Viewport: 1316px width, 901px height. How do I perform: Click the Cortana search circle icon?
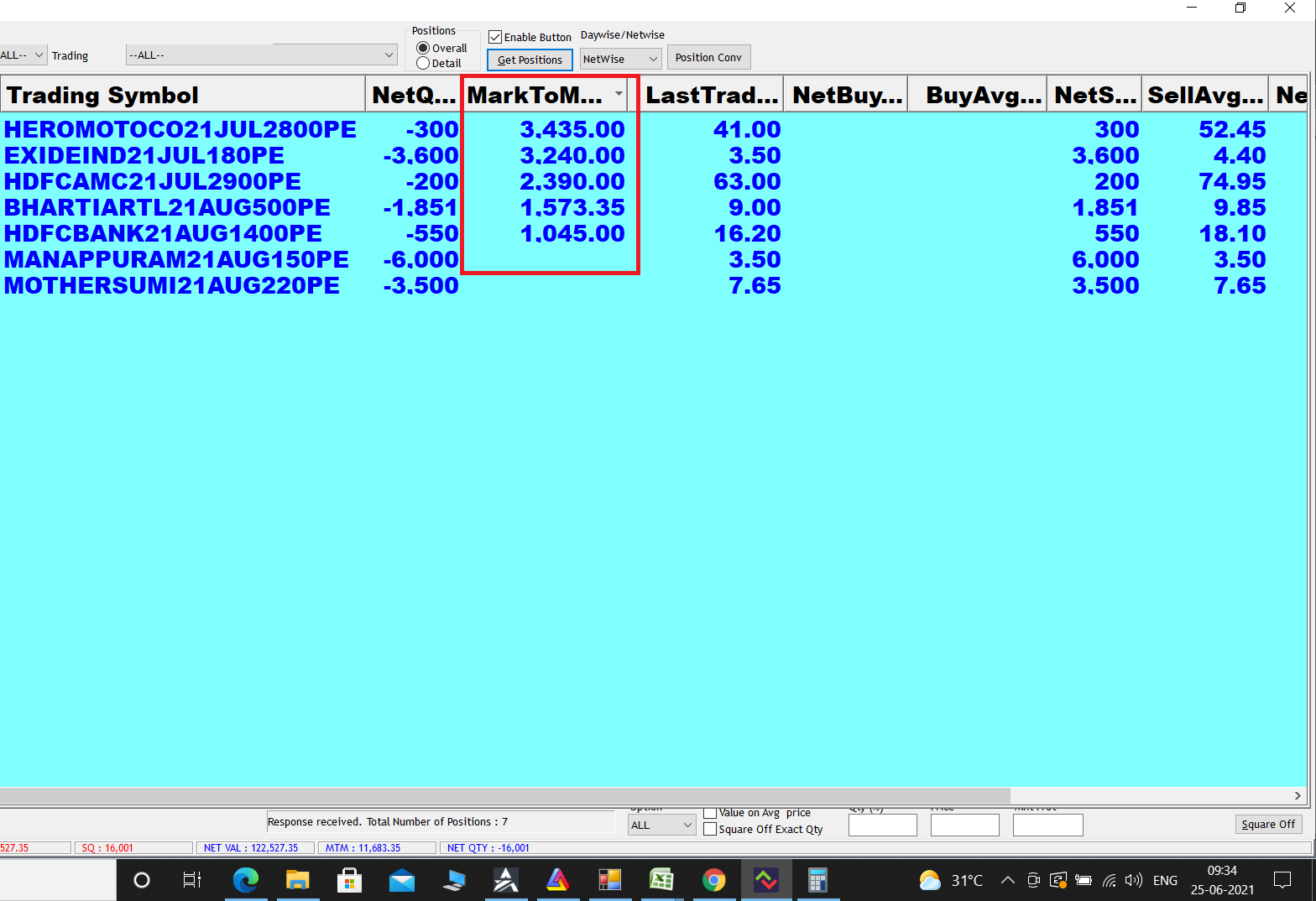[x=142, y=880]
